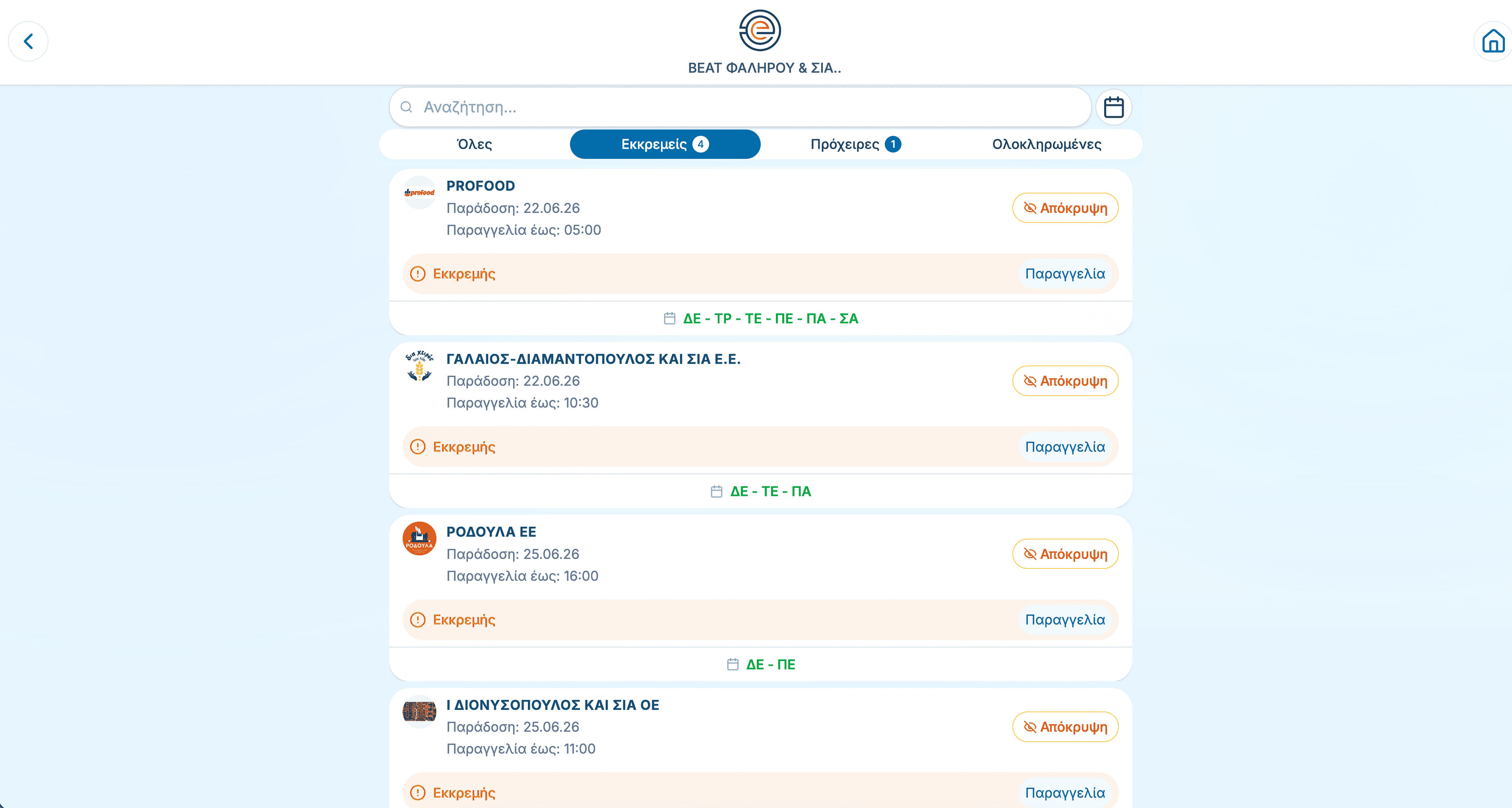Go back with the left chevron arrow
Screen dimensions: 1512x808
(28, 42)
